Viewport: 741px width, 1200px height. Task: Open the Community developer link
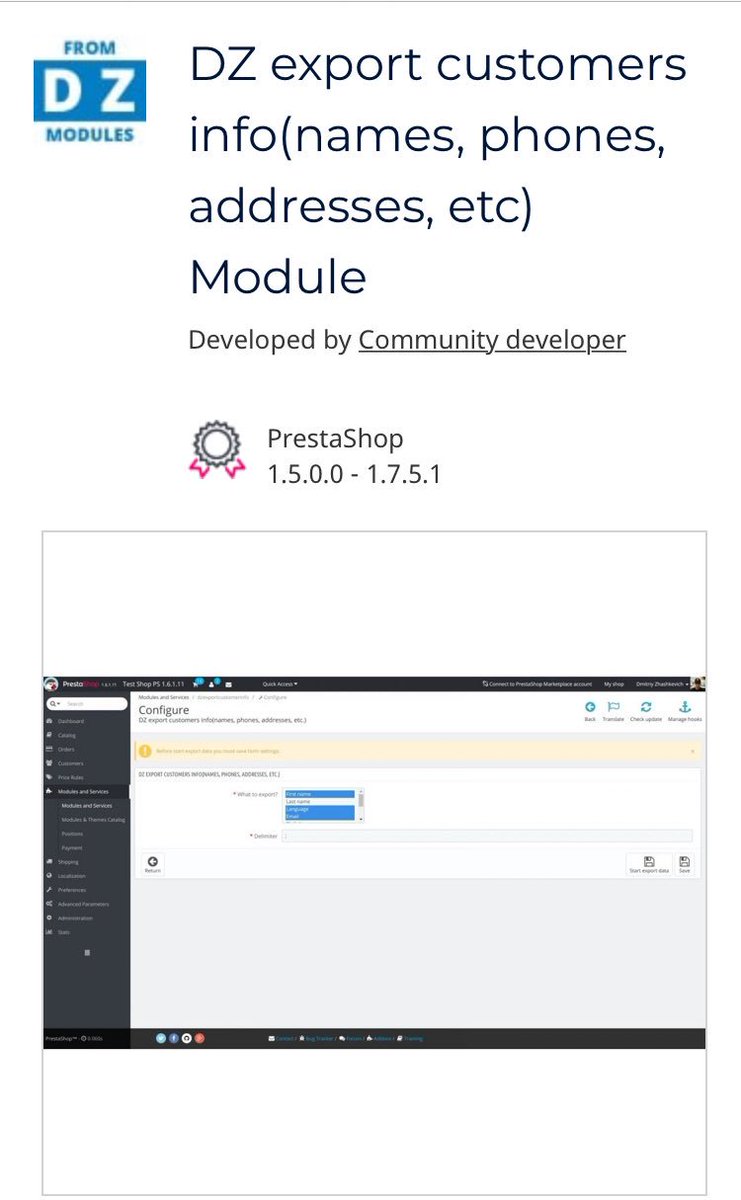492,340
